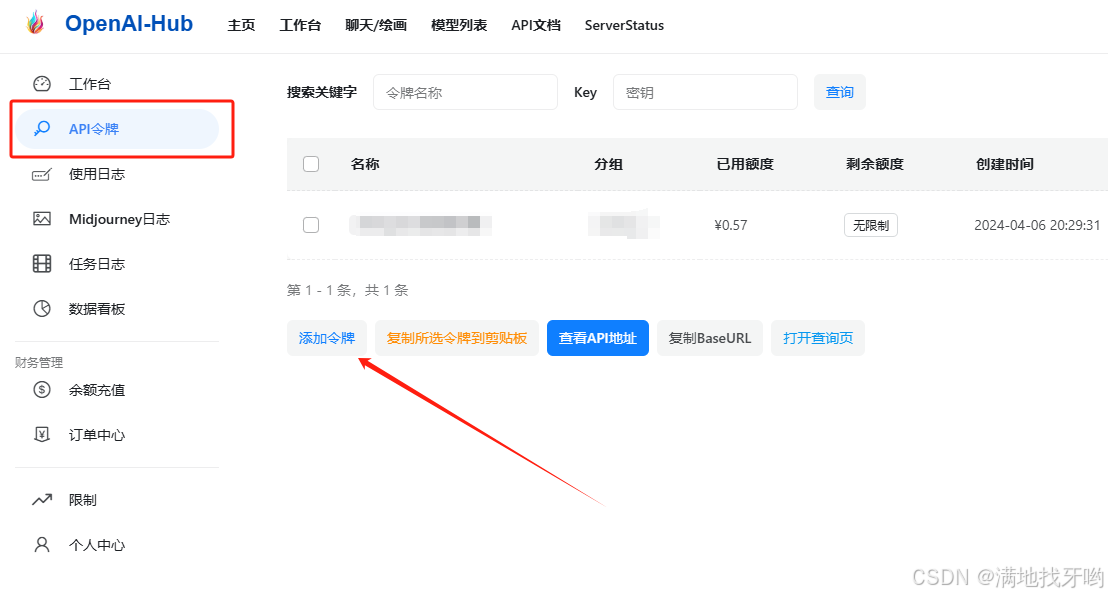Click the OpenAI-Hub flame logo

tap(35, 23)
